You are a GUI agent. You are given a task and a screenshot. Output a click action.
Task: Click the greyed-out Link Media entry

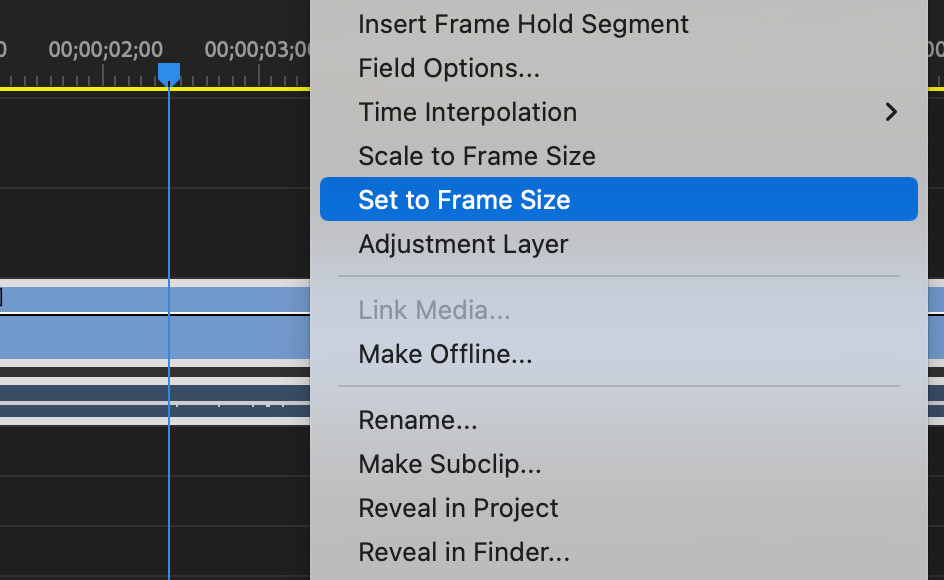coord(434,310)
